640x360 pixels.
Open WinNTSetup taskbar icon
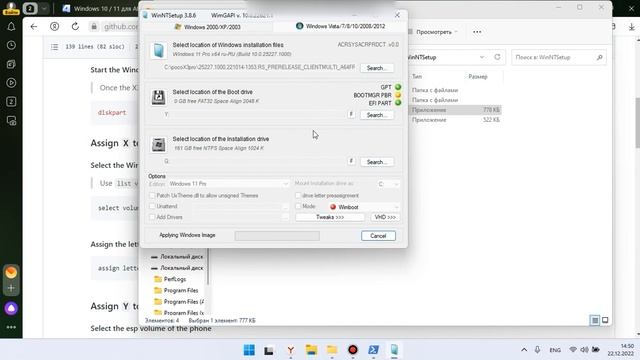[394, 350]
